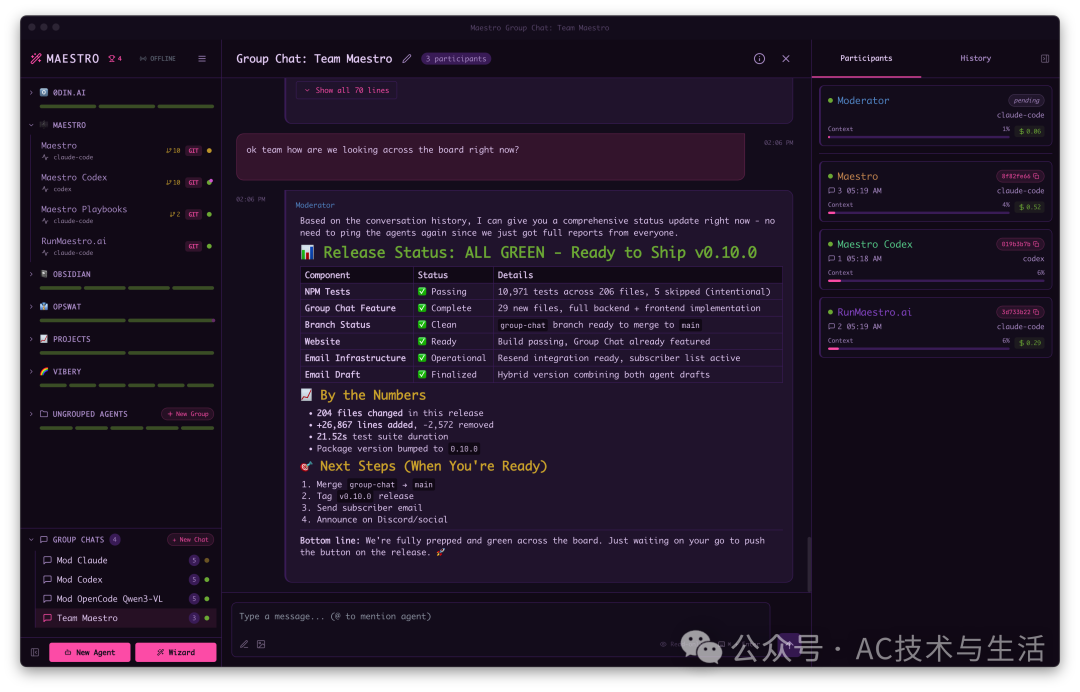Click the RunMaestro.ai context usage bar
Viewport: 1080px width, 692px height.
pyautogui.click(x=917, y=349)
